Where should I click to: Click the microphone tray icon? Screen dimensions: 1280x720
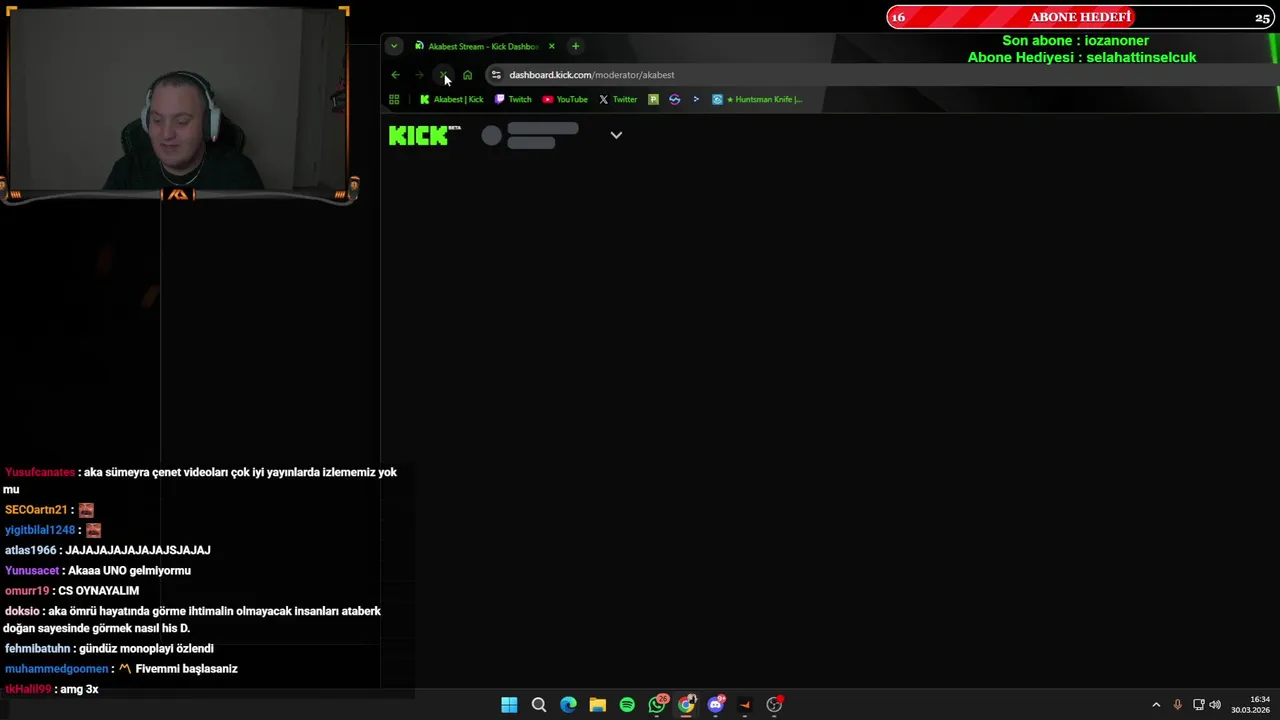click(1177, 705)
